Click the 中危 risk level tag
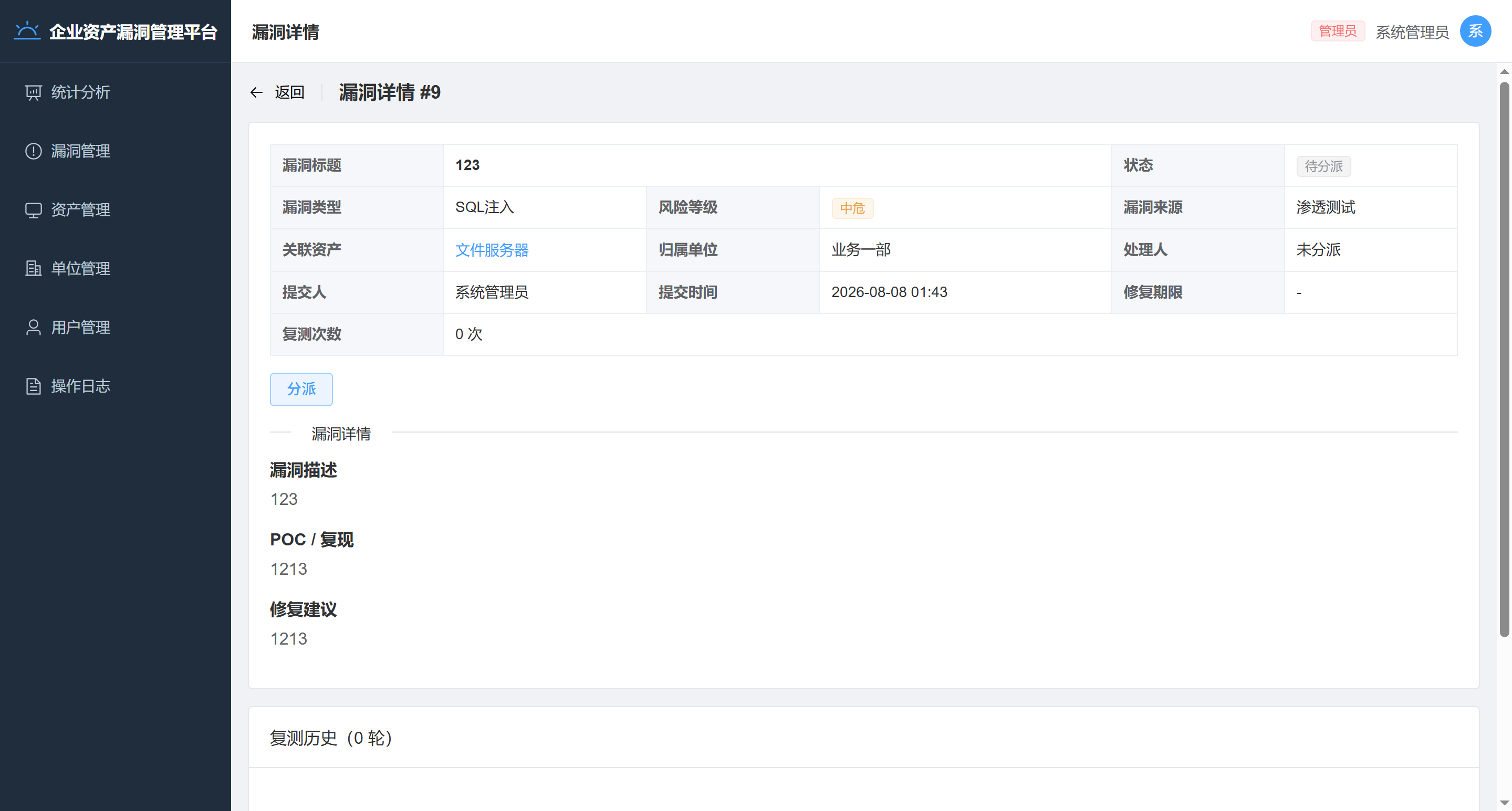 (852, 208)
